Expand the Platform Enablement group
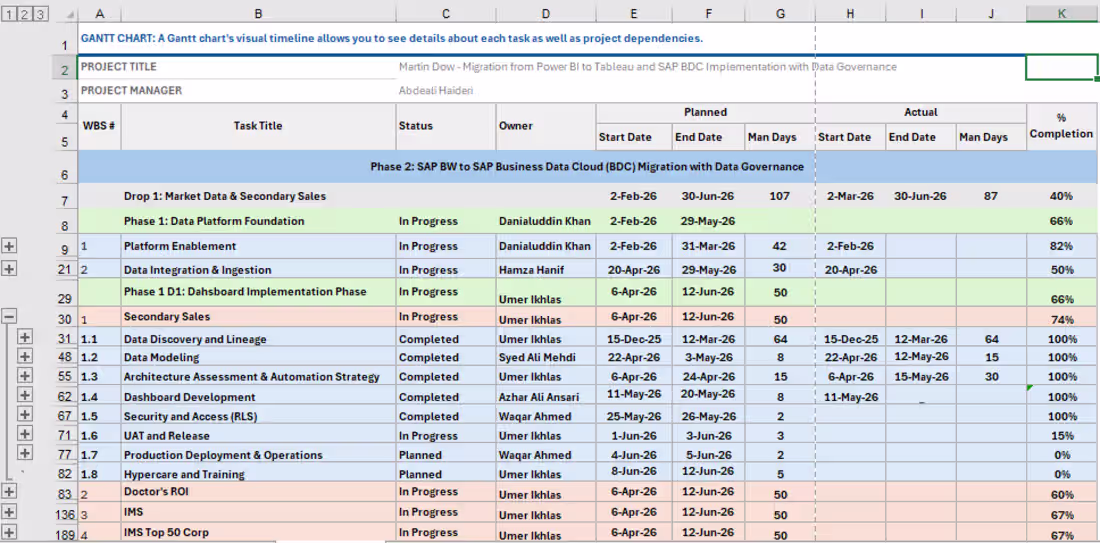This screenshot has width=1100, height=543. click(9, 246)
